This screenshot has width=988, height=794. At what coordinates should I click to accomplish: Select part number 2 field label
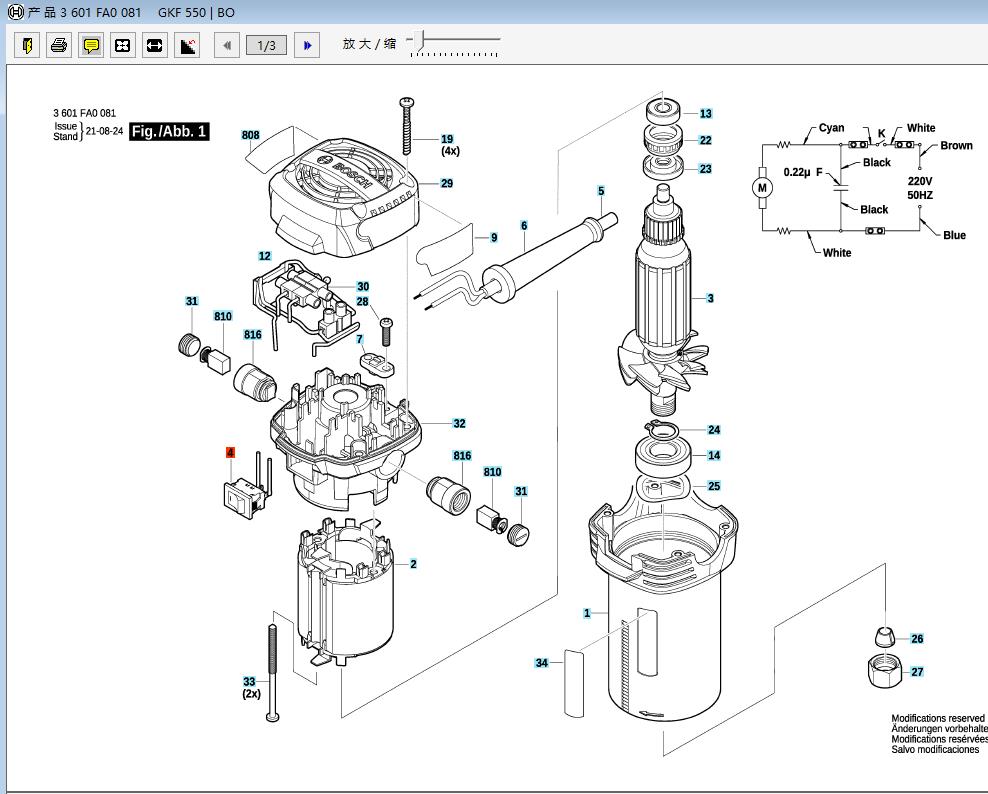pyautogui.click(x=413, y=564)
